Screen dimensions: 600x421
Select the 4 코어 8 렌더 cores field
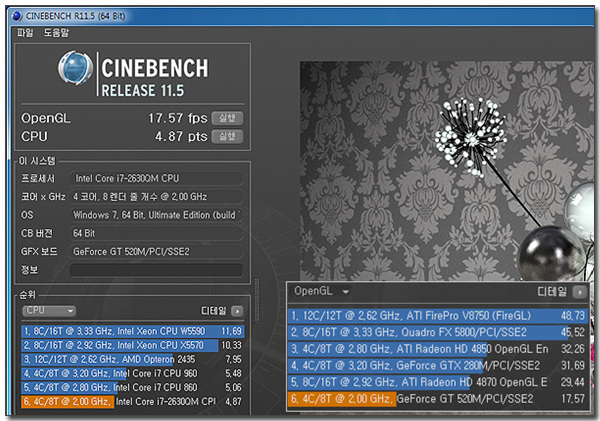point(156,197)
